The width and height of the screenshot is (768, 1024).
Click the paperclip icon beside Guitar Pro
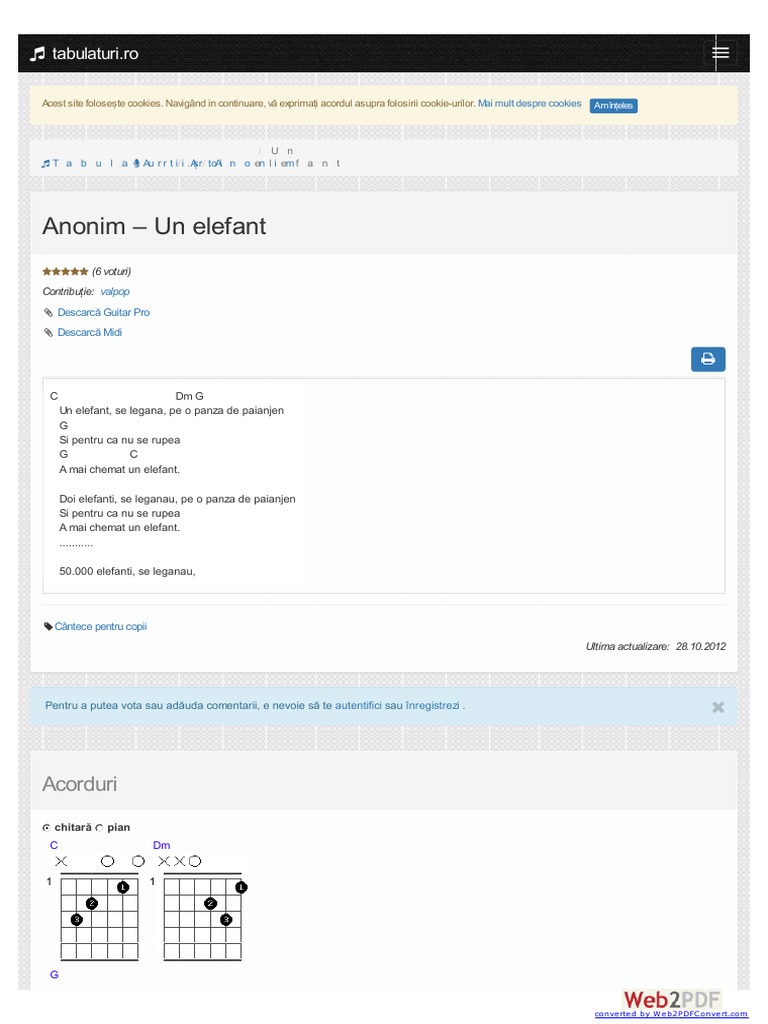tap(48, 313)
